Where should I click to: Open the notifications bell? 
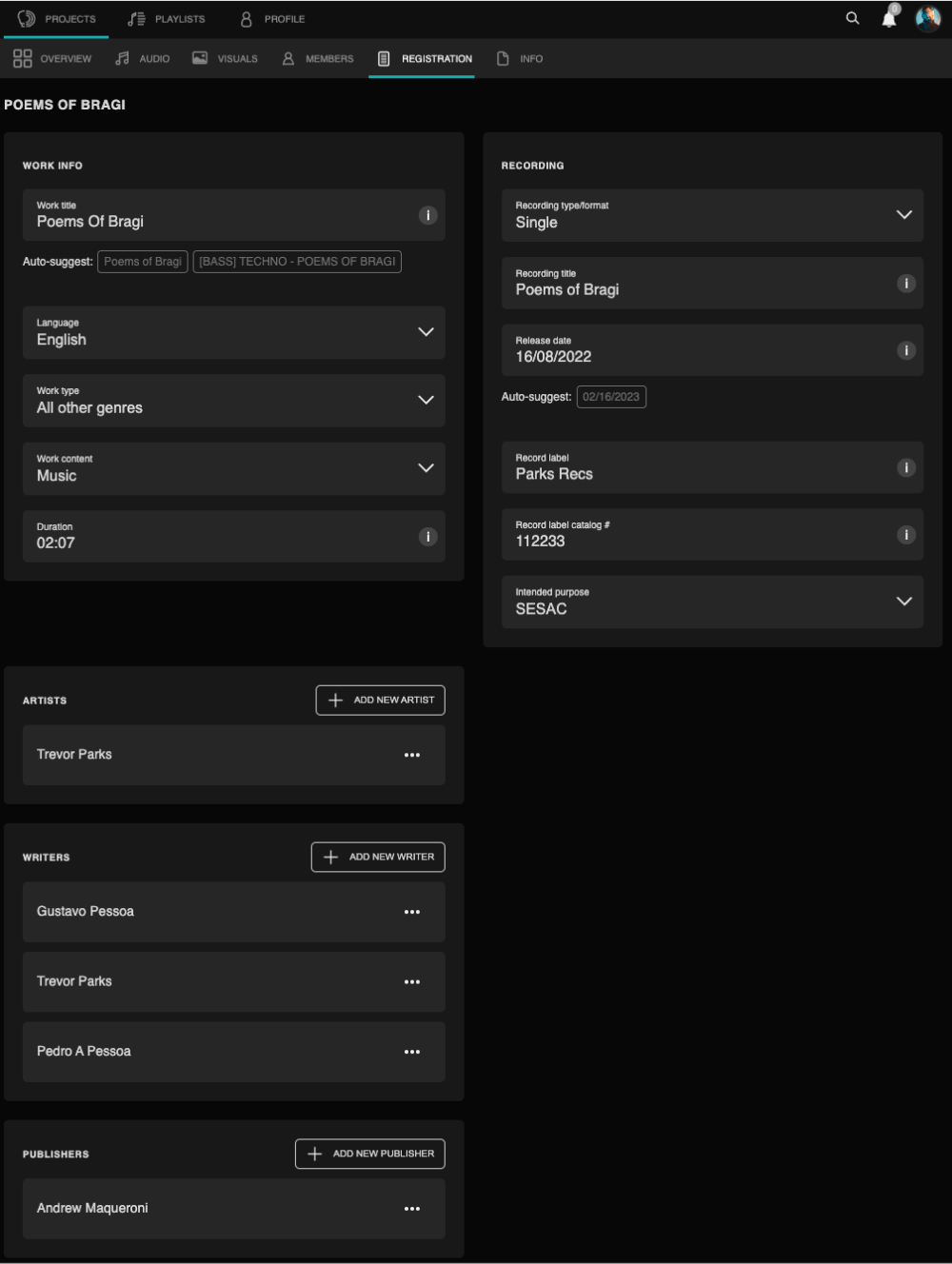889,19
